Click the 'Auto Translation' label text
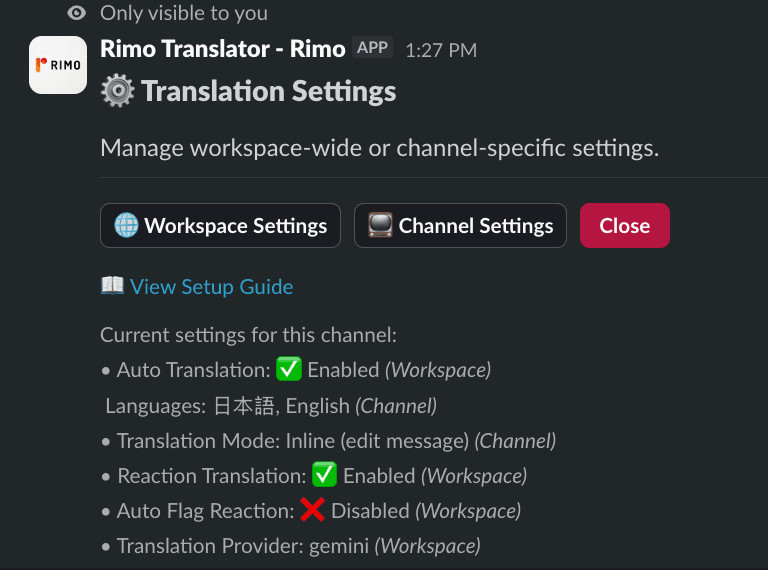768x570 pixels. pyautogui.click(x=193, y=370)
